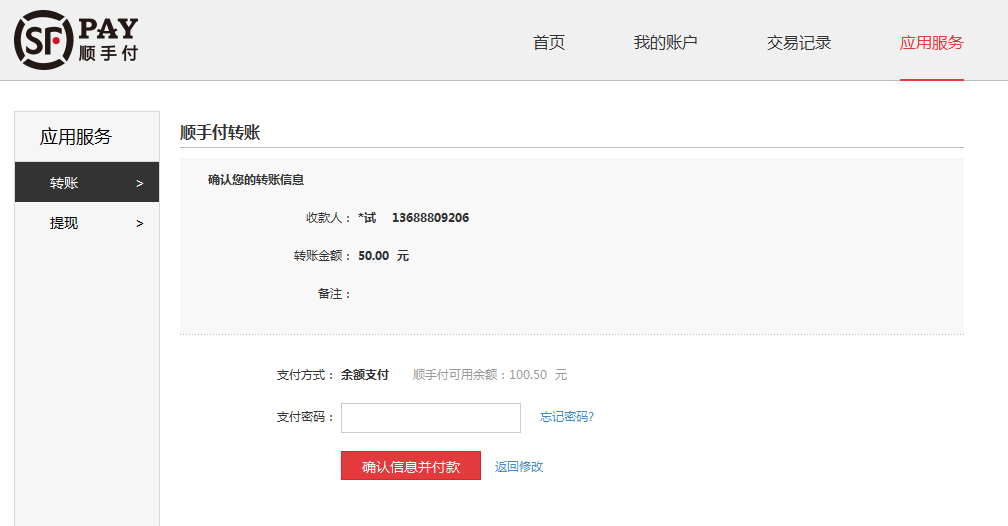1008x526 pixels.
Task: Click the 返回修改 link
Action: click(x=519, y=467)
